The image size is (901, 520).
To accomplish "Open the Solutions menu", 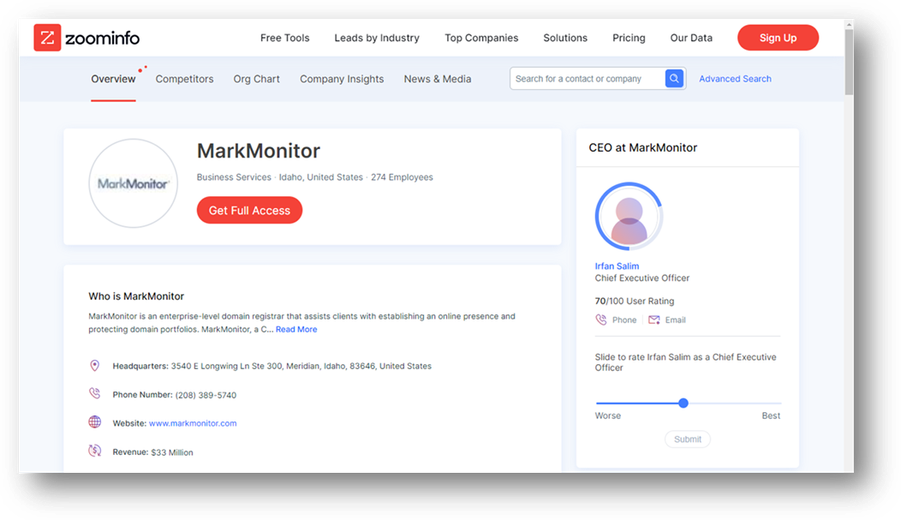I will (x=565, y=38).
